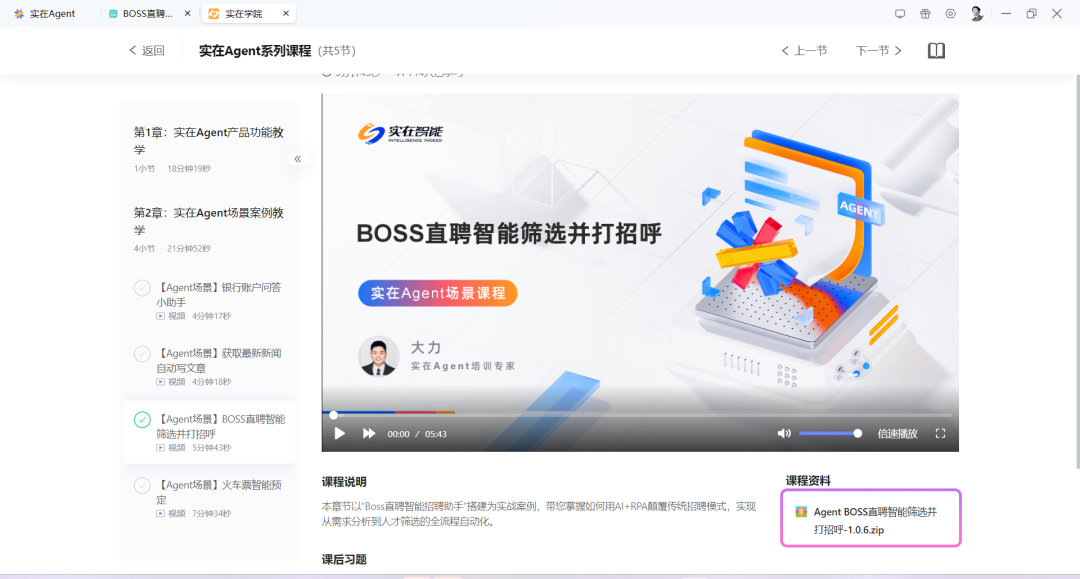Close the BOSS直聘 tab

pyautogui.click(x=187, y=14)
